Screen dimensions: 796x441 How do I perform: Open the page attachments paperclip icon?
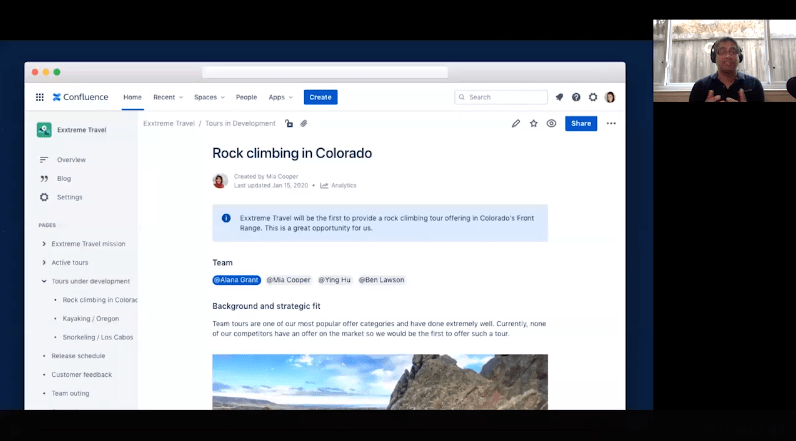pyautogui.click(x=304, y=124)
